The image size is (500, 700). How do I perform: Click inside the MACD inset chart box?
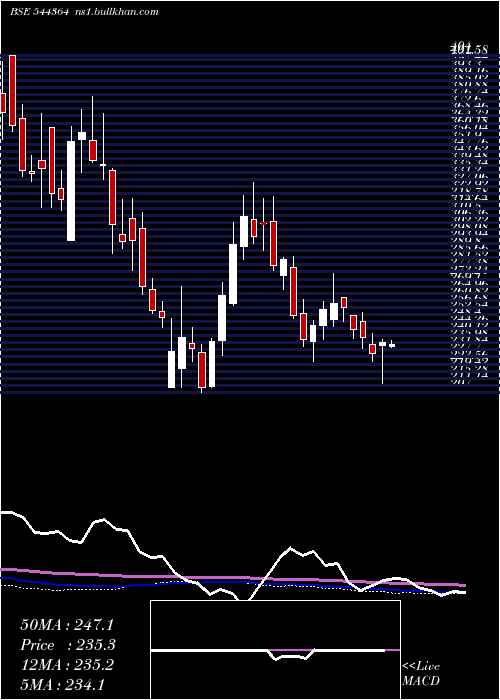(x=275, y=650)
